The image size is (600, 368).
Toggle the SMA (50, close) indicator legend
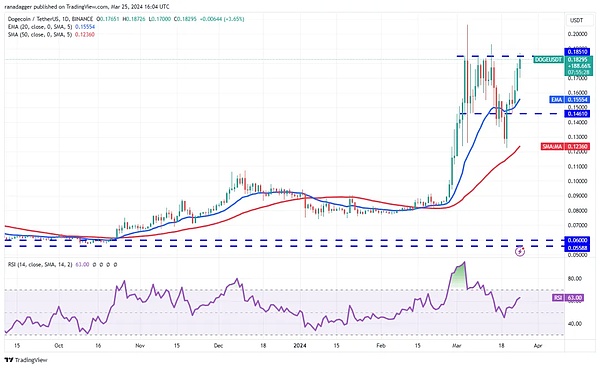pyautogui.click(x=51, y=34)
